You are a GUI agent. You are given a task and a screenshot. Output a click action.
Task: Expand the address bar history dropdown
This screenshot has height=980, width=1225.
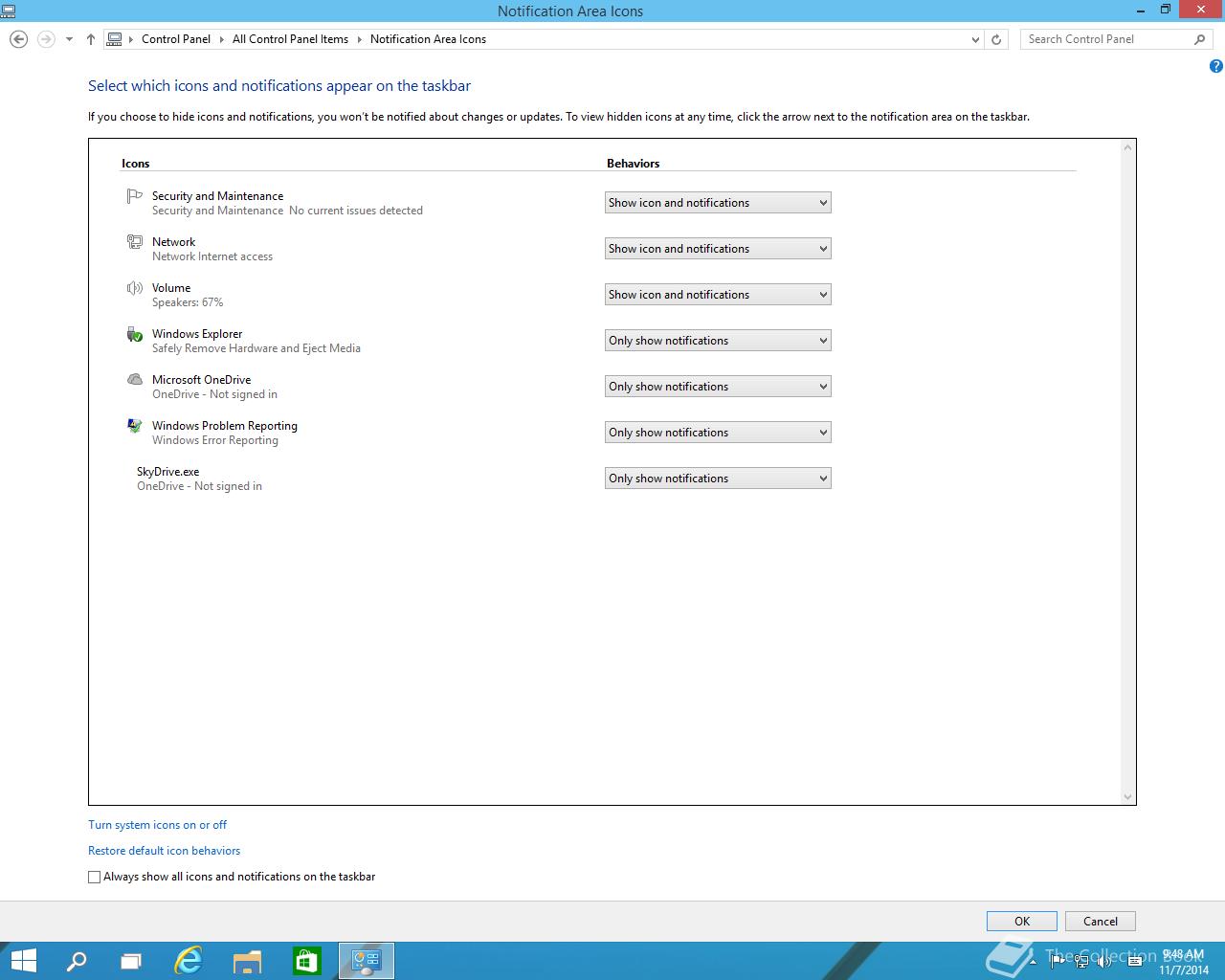(x=975, y=39)
